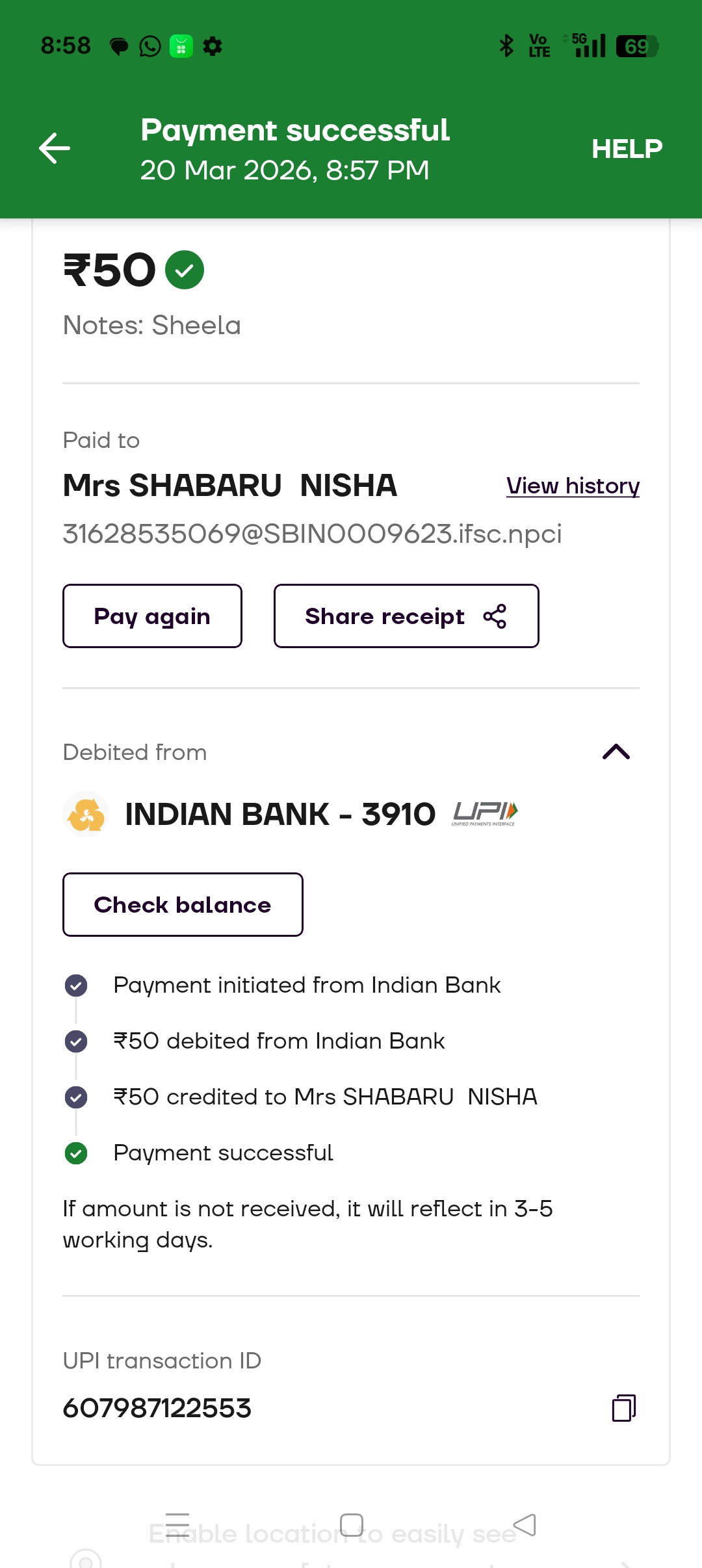Tap the payee UPI address text
This screenshot has width=702, height=1568.
(312, 534)
